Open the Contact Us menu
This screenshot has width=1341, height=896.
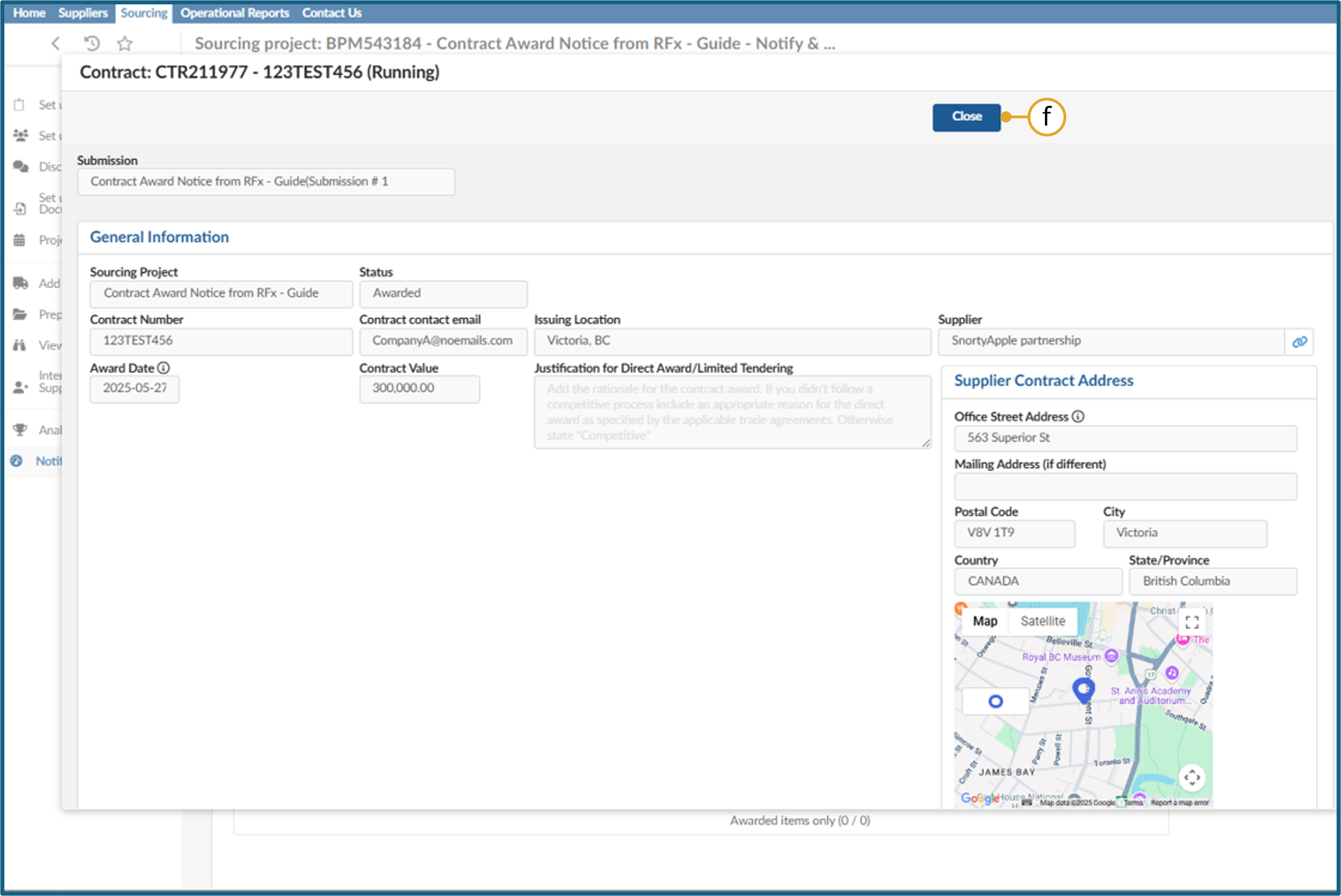pyautogui.click(x=332, y=13)
